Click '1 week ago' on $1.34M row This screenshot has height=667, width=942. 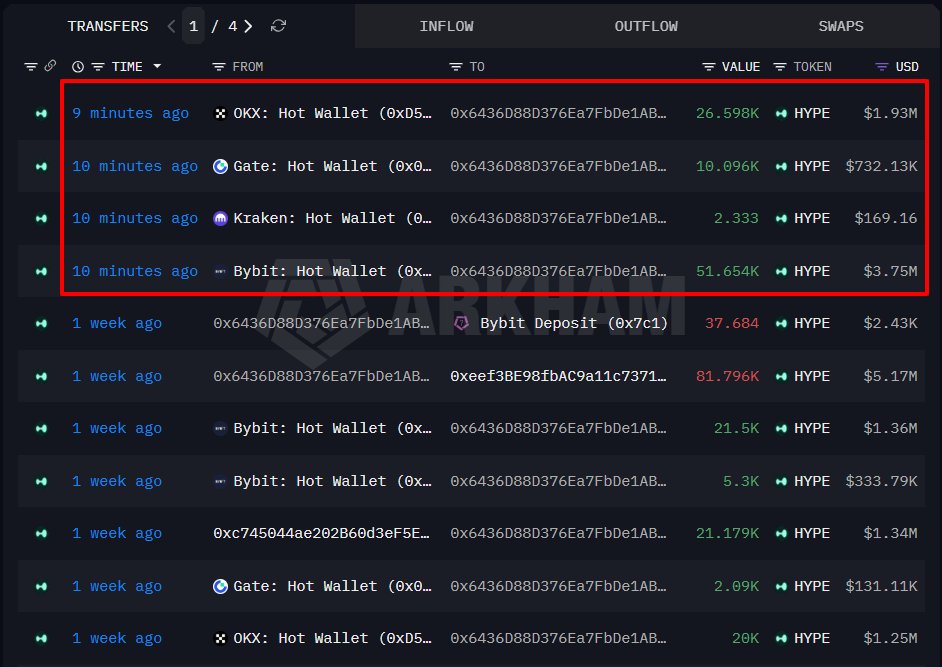coord(117,534)
